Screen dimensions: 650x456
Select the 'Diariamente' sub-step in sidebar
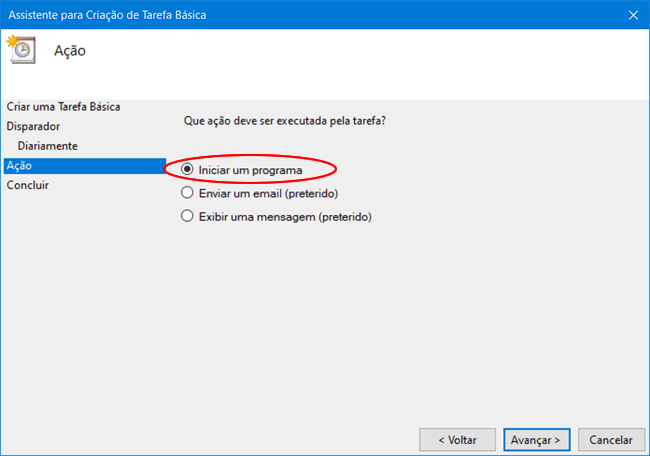47,146
